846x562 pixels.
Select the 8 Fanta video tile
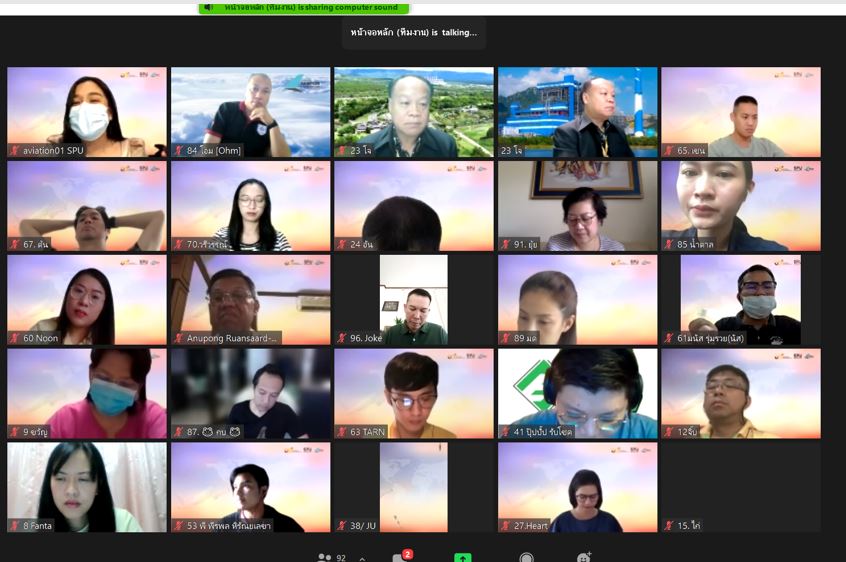point(87,487)
